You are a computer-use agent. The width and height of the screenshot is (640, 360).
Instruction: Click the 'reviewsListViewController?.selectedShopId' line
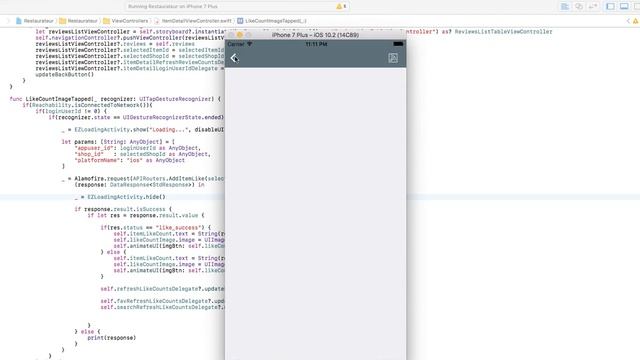pos(130,56)
